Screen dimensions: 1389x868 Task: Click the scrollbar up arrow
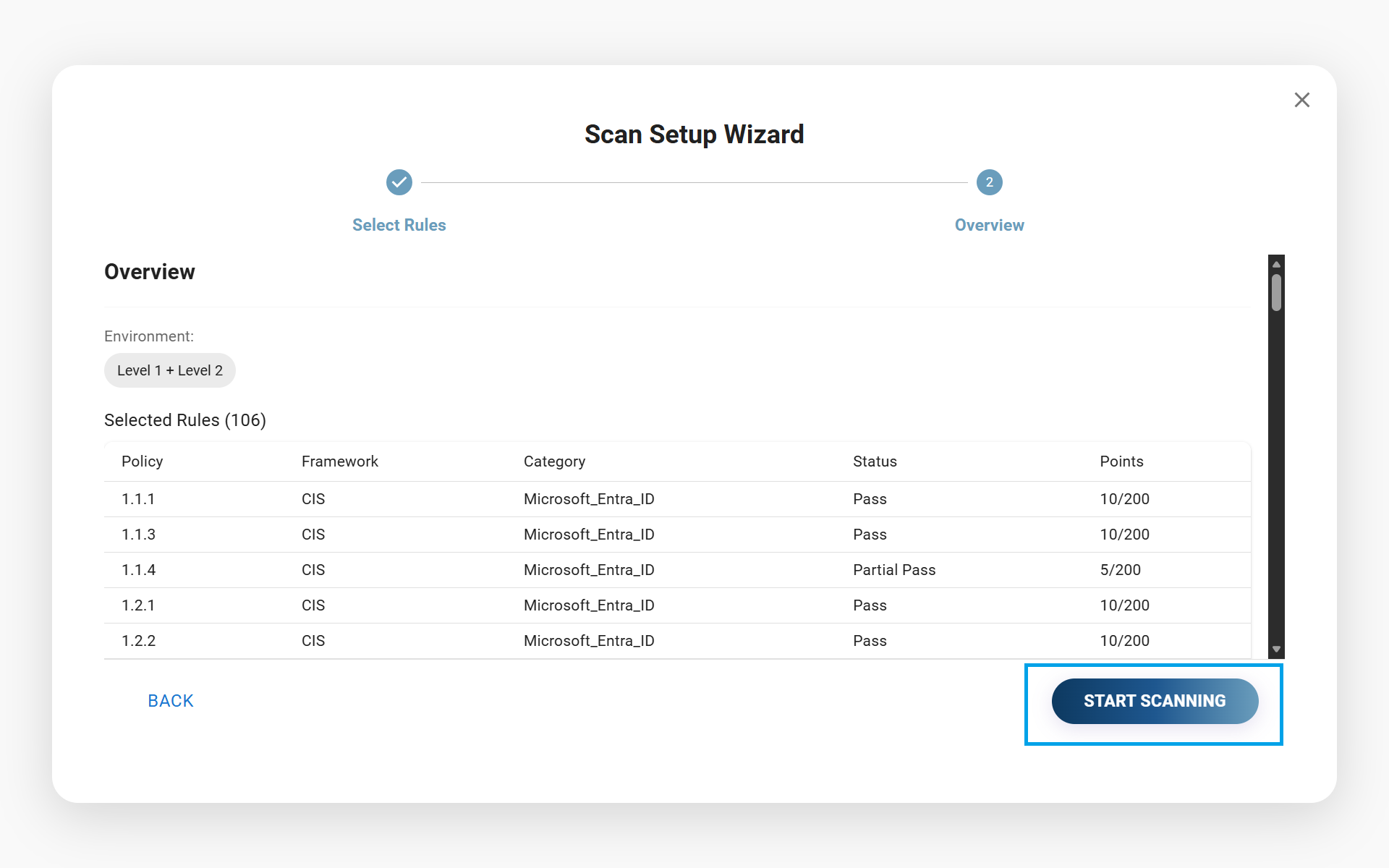1275,263
